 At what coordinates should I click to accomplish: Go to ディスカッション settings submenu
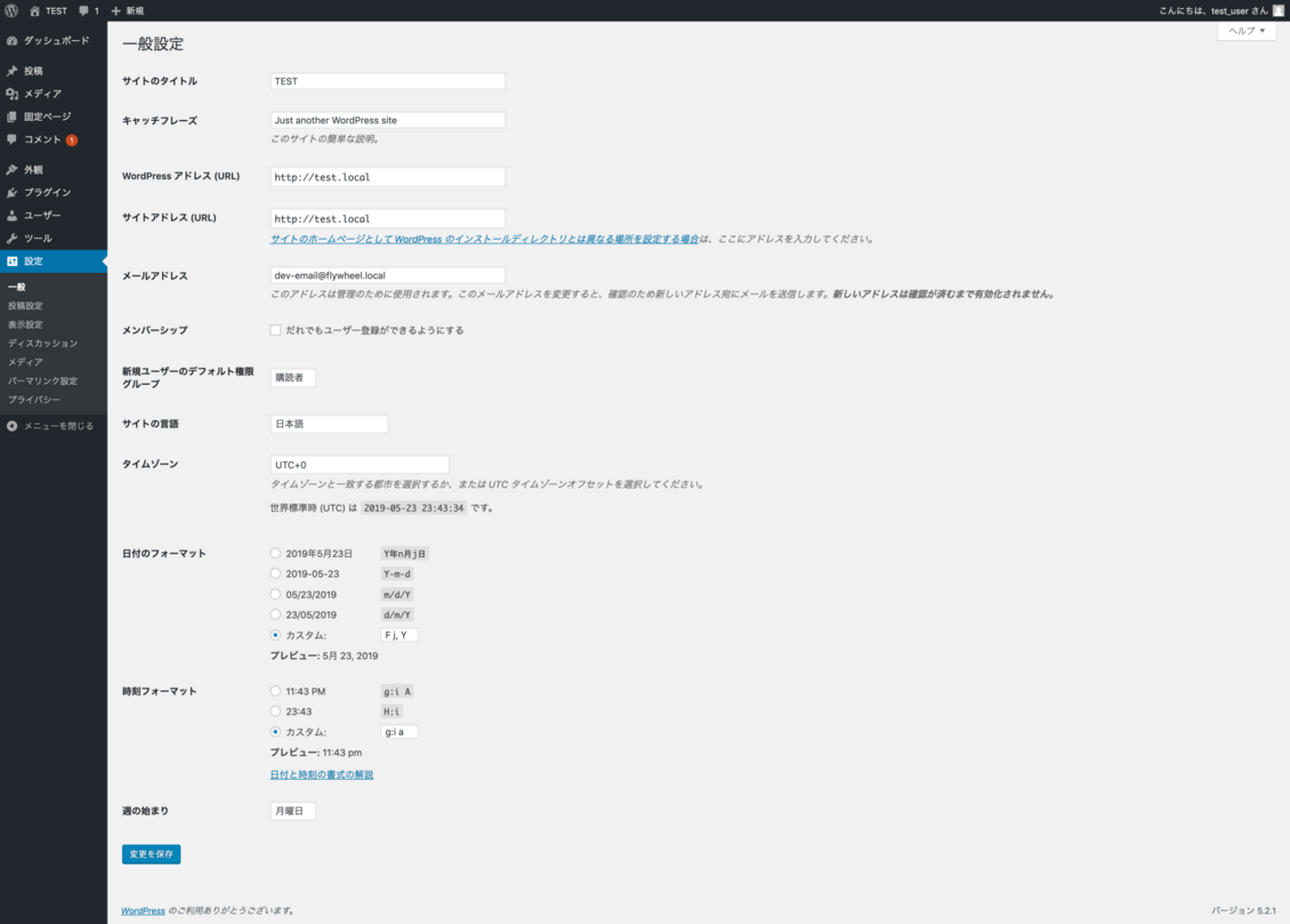pos(43,343)
